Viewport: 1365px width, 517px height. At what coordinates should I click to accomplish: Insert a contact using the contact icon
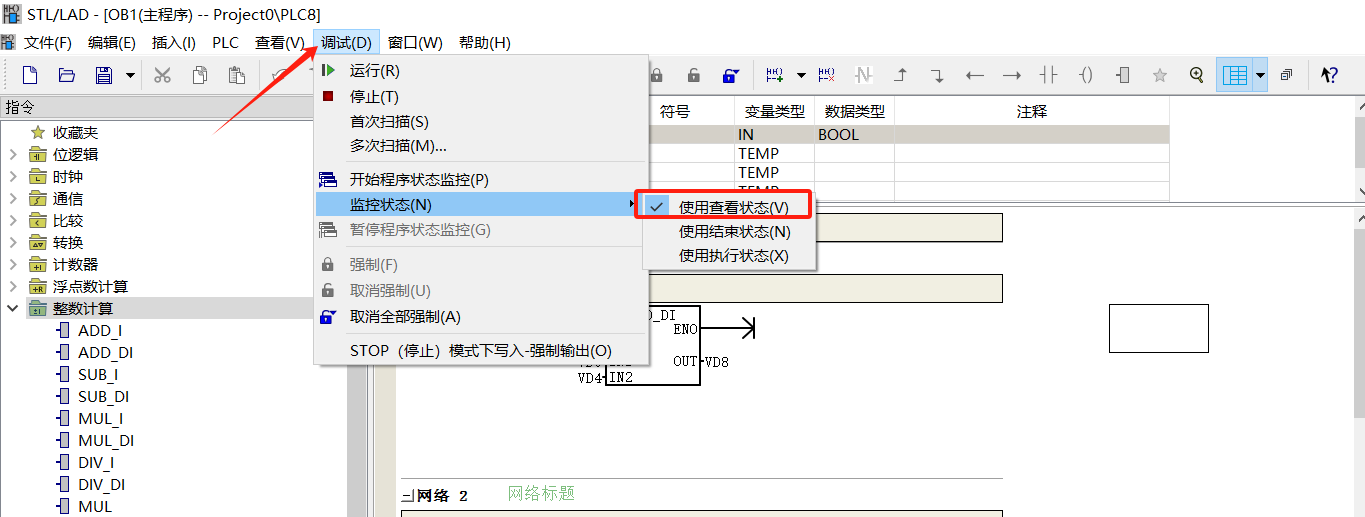(1048, 75)
